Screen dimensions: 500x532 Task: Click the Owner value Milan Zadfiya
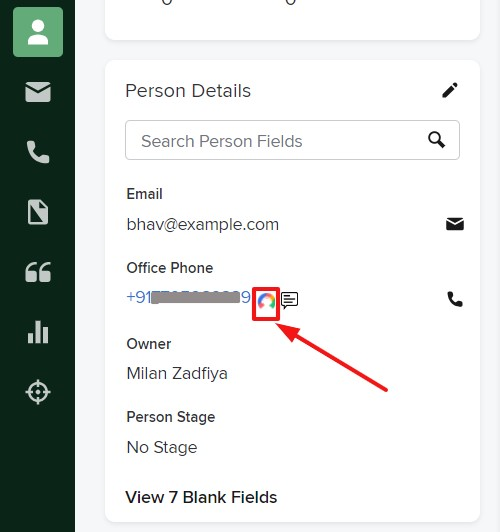pos(177,373)
